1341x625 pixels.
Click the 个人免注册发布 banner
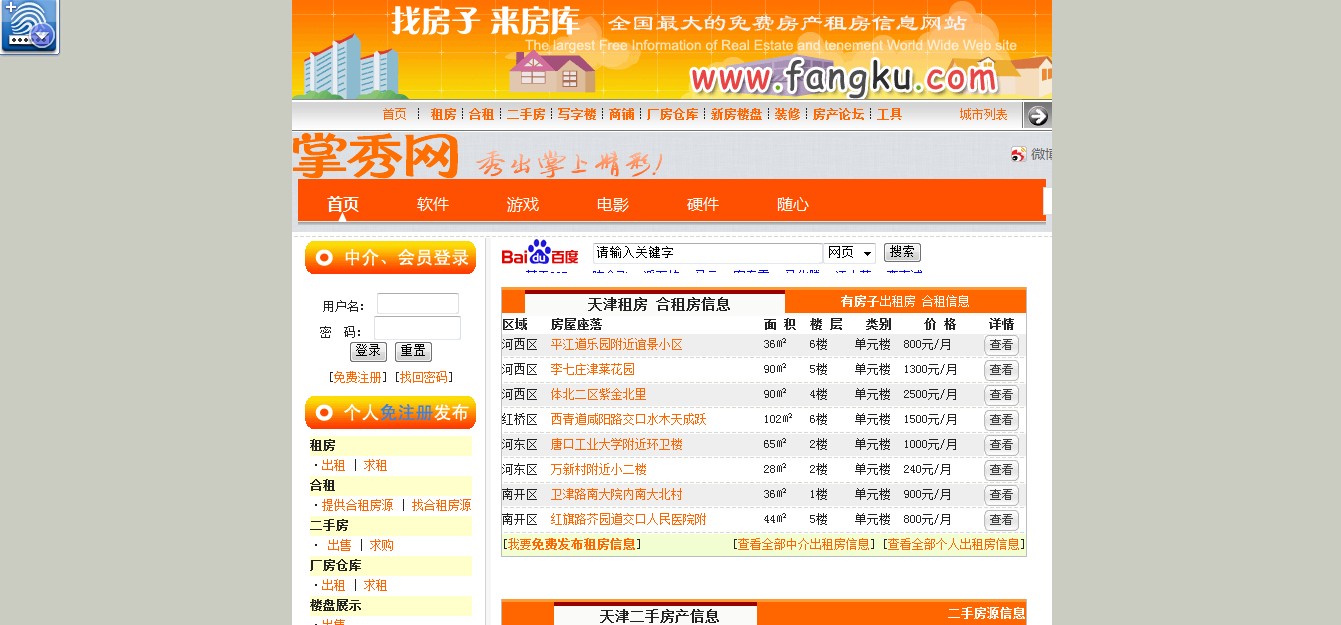(390, 412)
